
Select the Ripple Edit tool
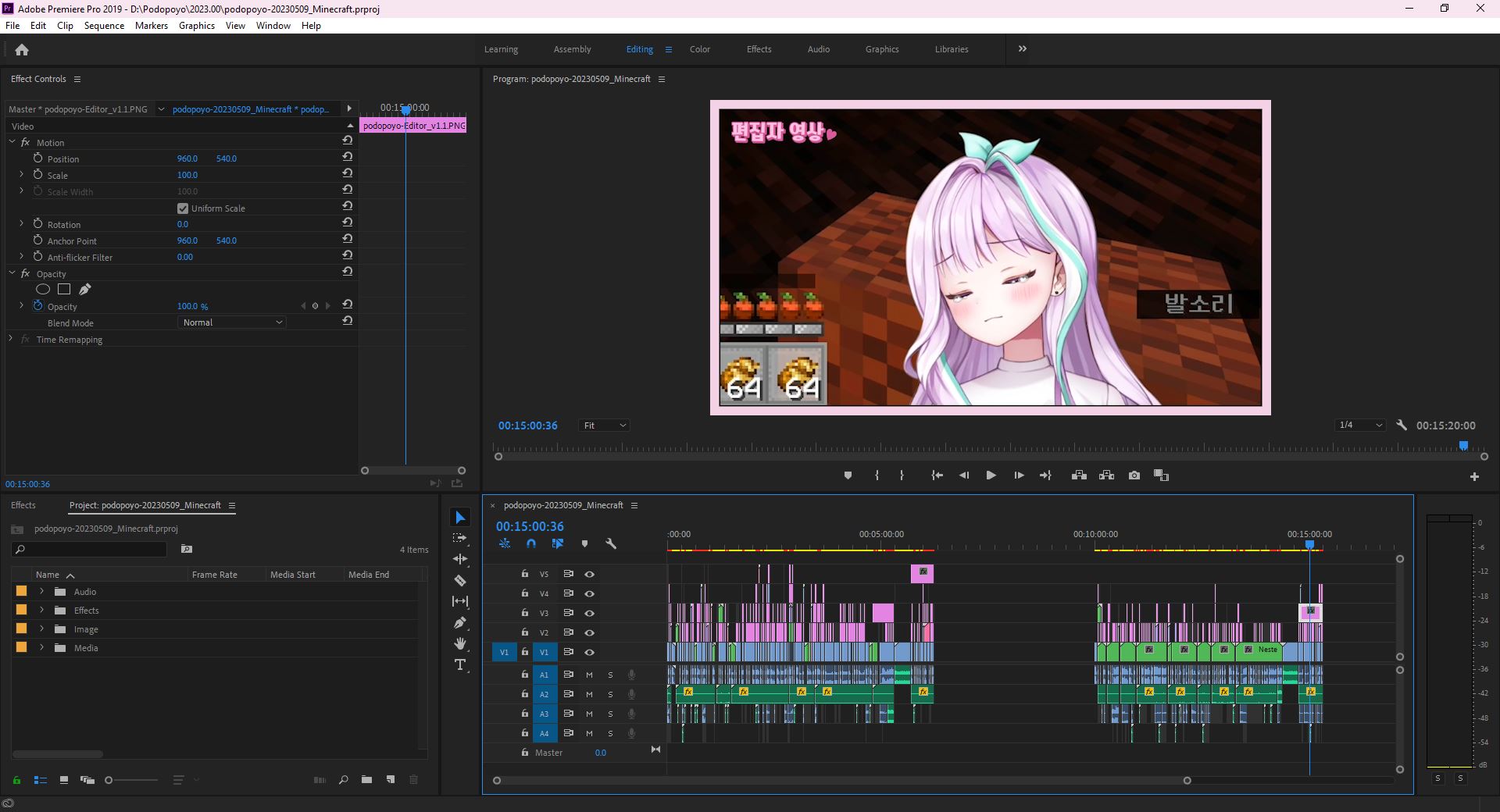click(x=460, y=559)
